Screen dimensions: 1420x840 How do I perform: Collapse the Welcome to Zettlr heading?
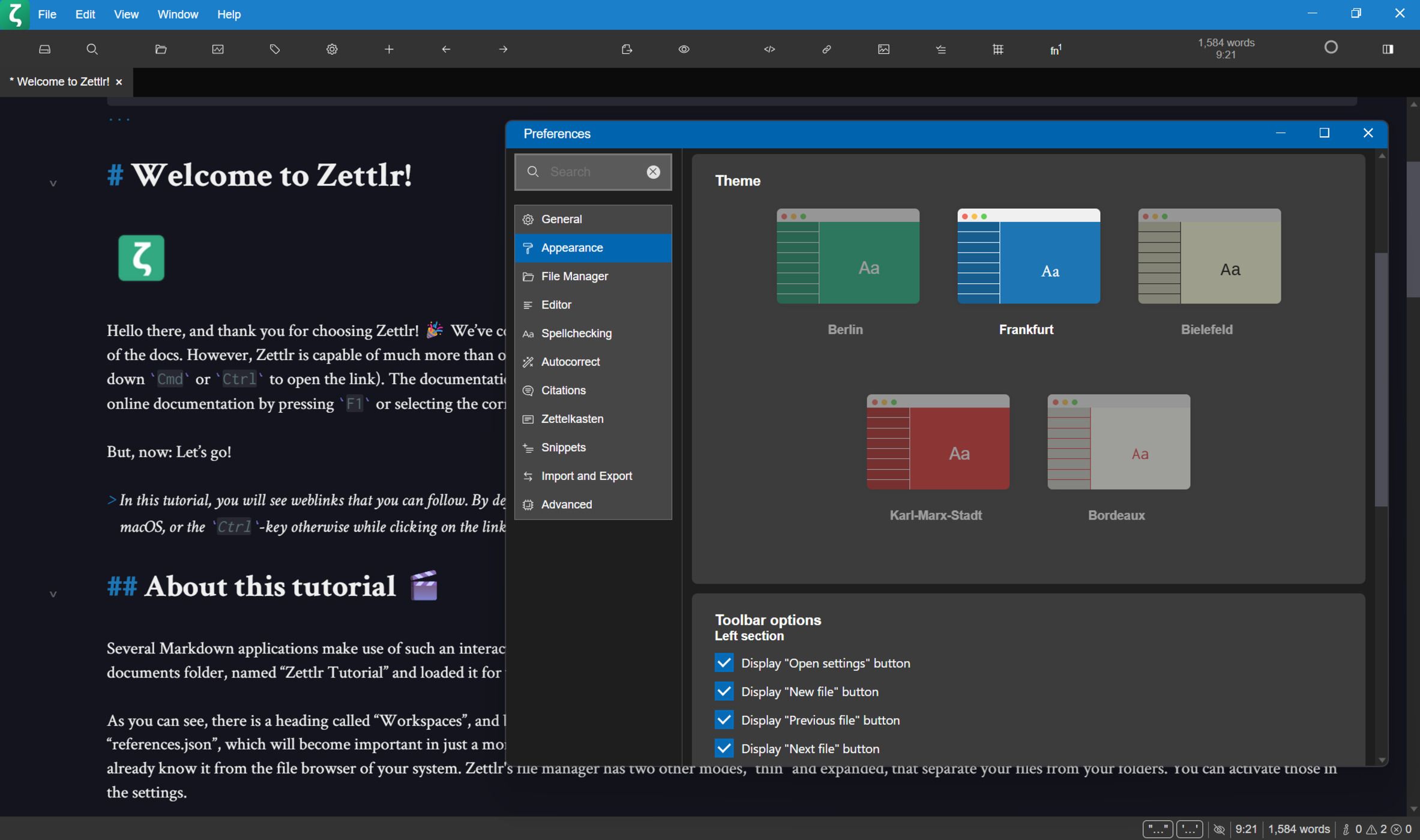pyautogui.click(x=53, y=183)
